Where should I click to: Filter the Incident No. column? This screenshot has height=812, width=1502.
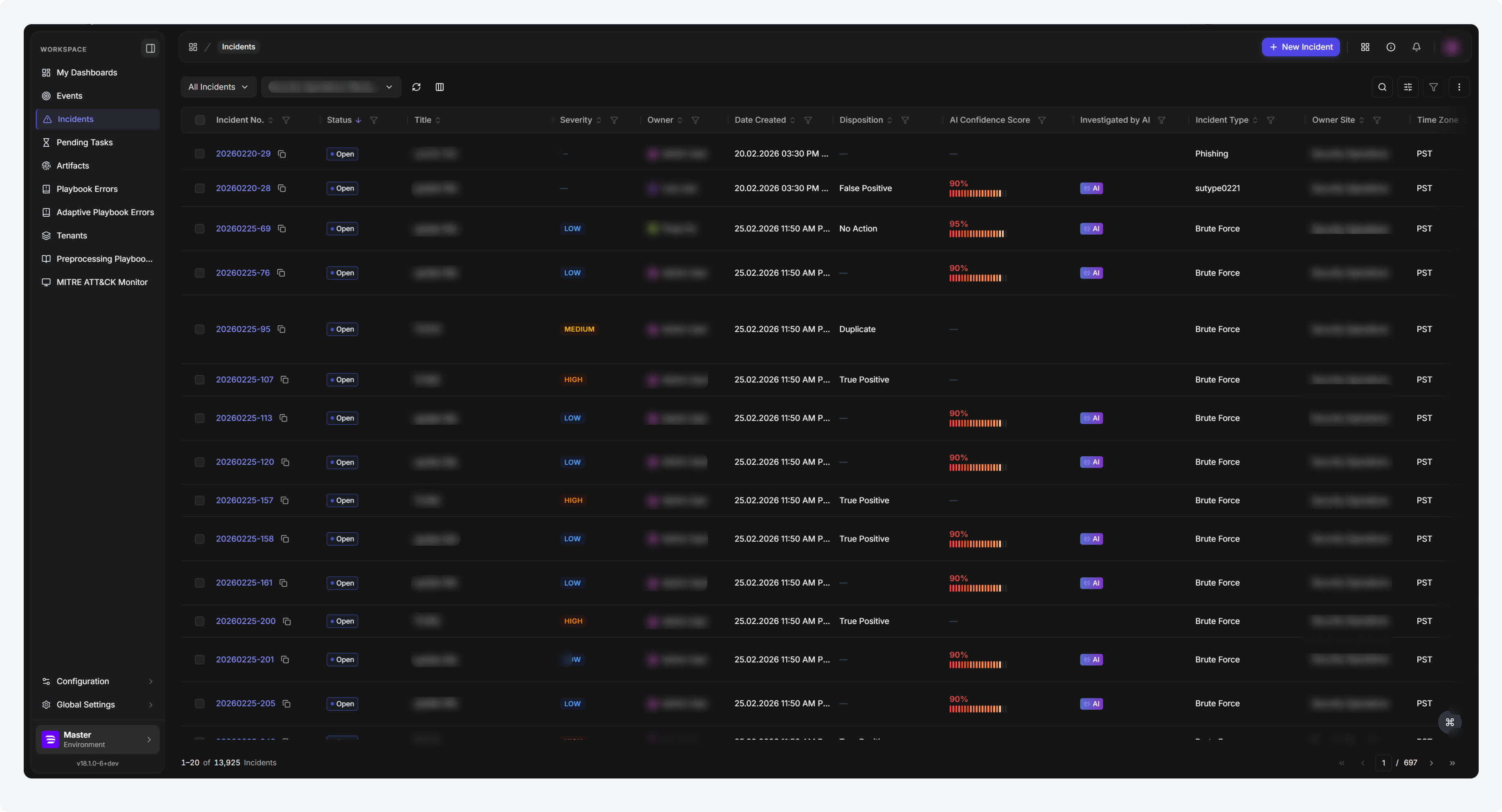click(286, 120)
